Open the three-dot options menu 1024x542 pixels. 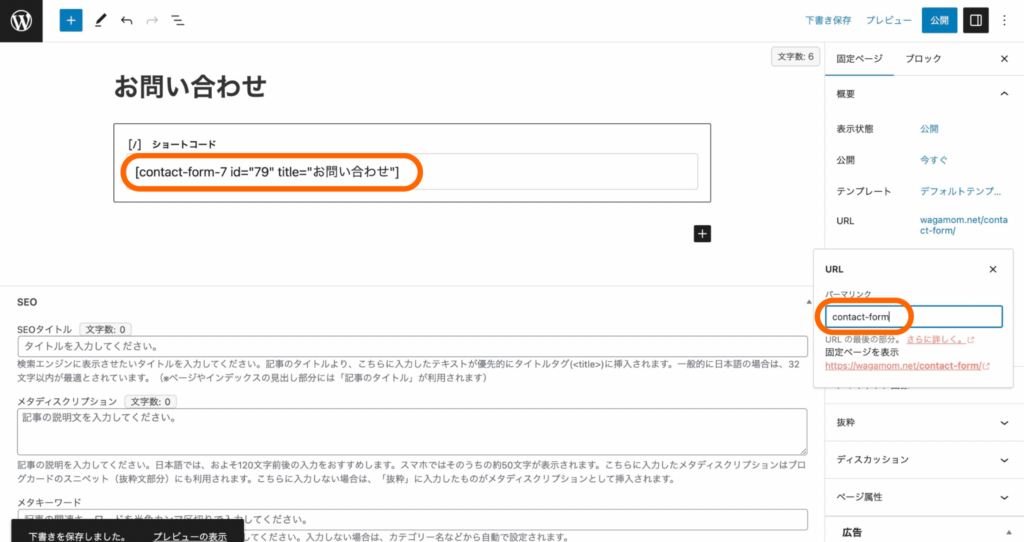(x=1005, y=20)
